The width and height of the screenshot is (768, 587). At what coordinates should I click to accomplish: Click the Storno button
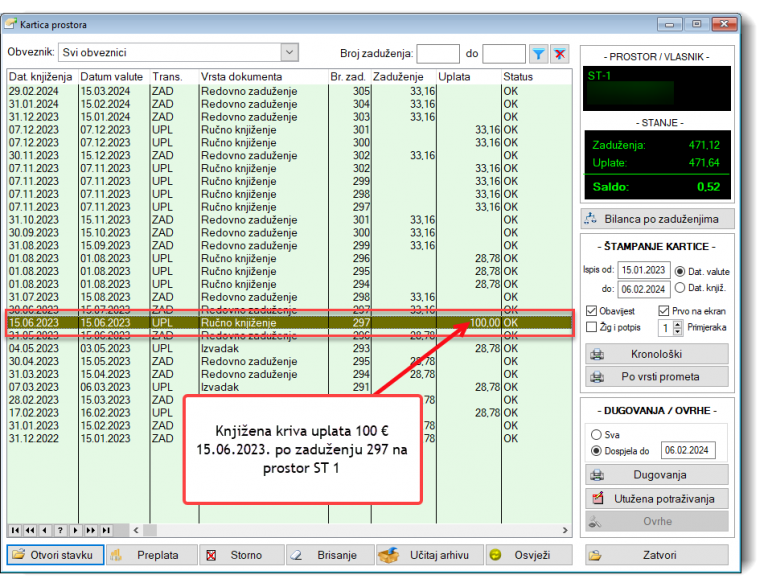pyautogui.click(x=242, y=555)
